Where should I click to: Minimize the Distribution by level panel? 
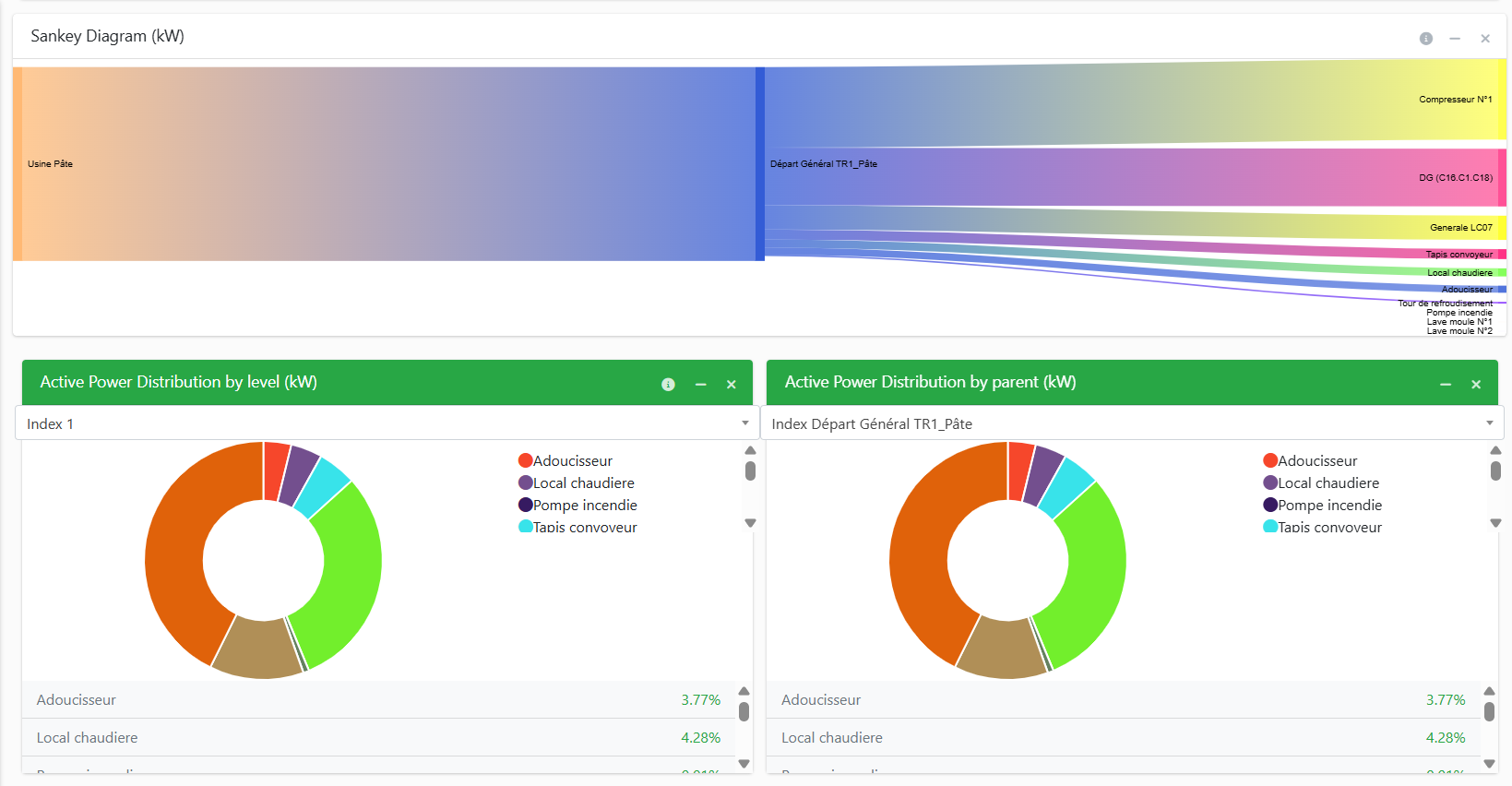point(701,385)
